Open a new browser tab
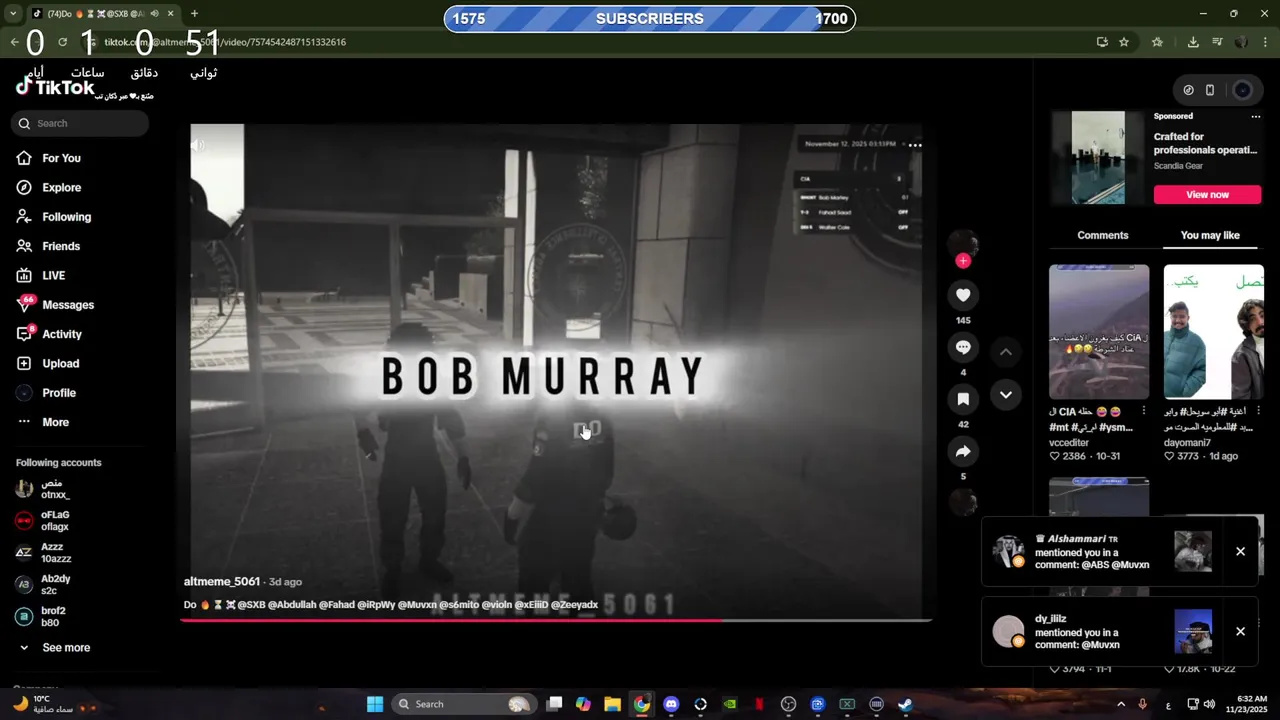This screenshot has width=1280, height=720. (194, 14)
